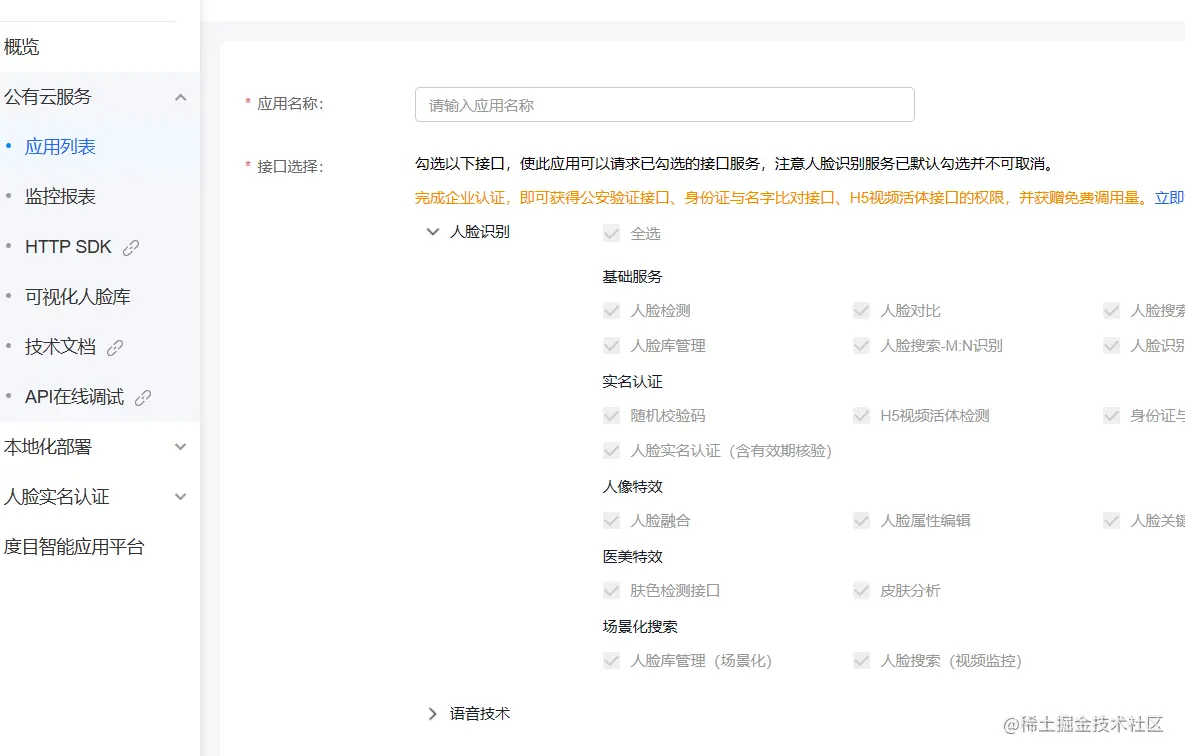Expand the 人脸实名认证 menu arrow
The image size is (1185, 756).
pyautogui.click(x=181, y=497)
